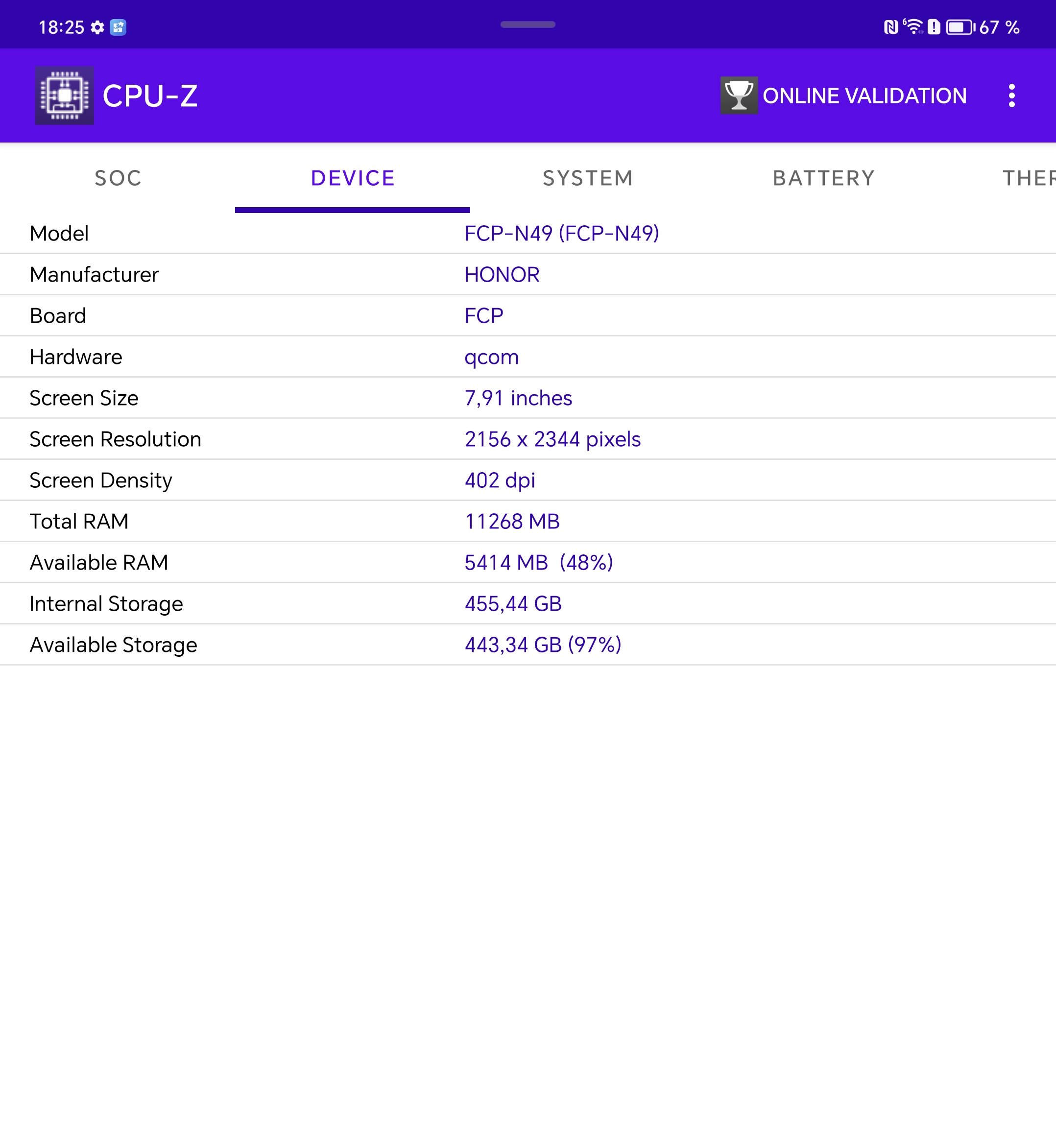Tap the 67 % battery percentage
This screenshot has width=1056, height=1148.
(x=999, y=27)
